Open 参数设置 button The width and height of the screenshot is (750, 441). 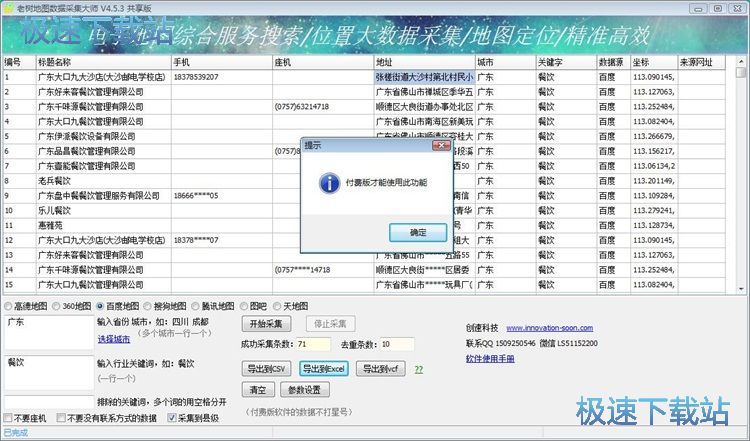pos(305,390)
